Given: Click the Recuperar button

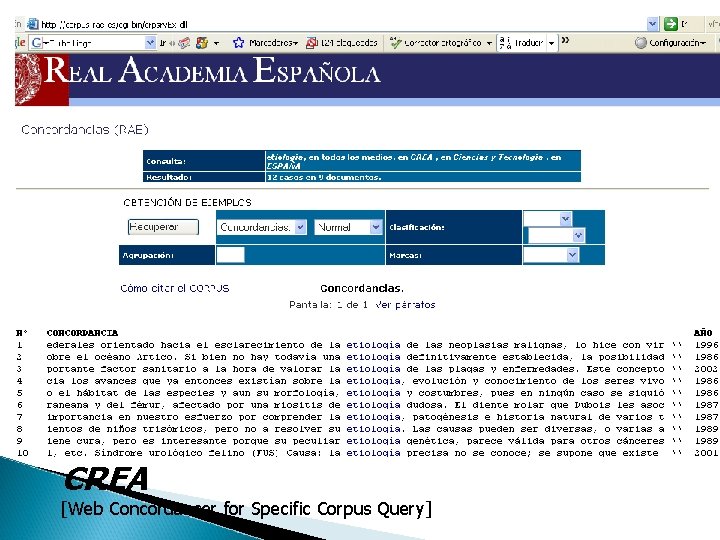Looking at the screenshot, I should click(x=163, y=227).
